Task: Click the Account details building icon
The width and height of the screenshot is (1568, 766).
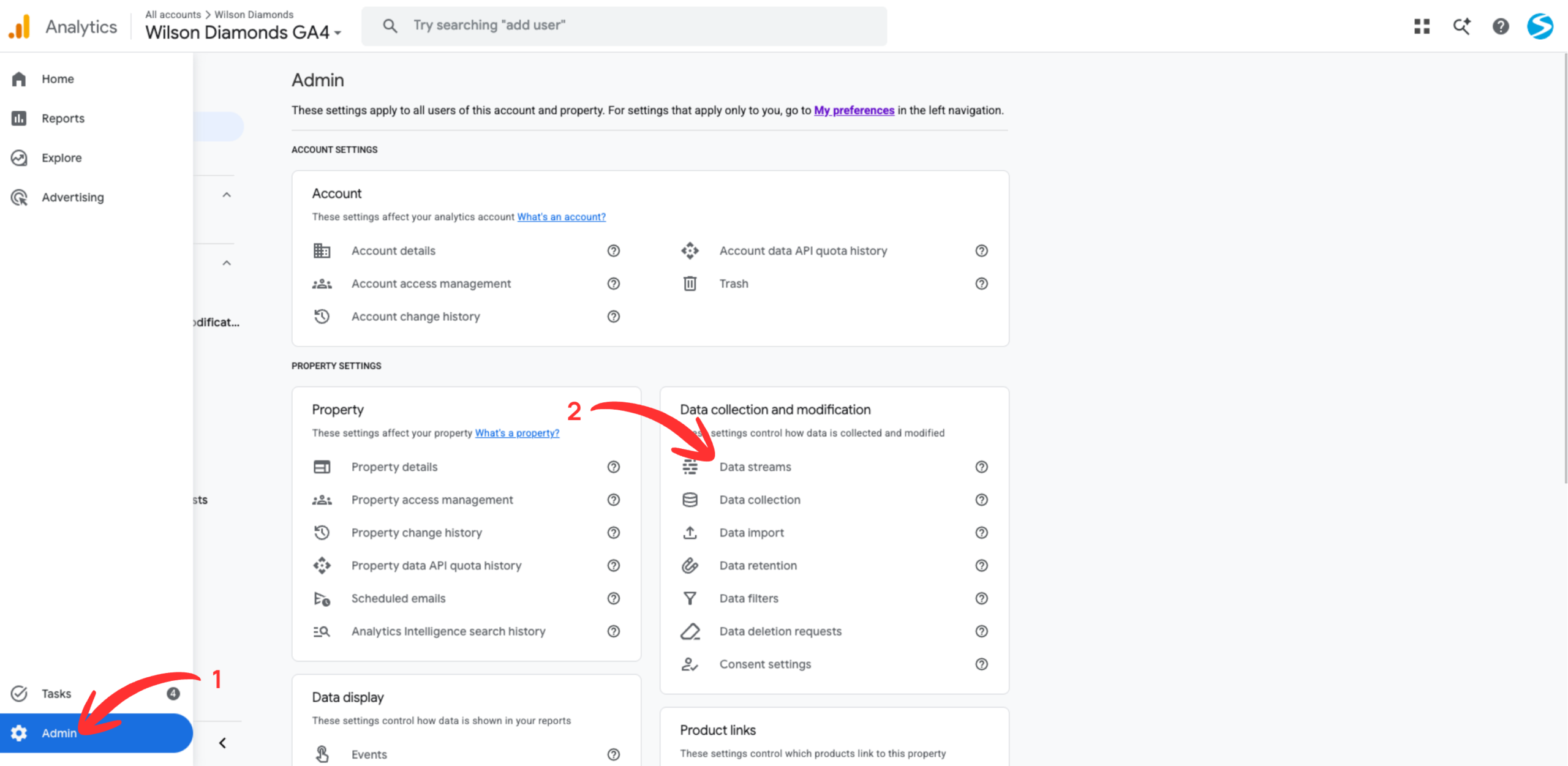Action: pos(322,250)
